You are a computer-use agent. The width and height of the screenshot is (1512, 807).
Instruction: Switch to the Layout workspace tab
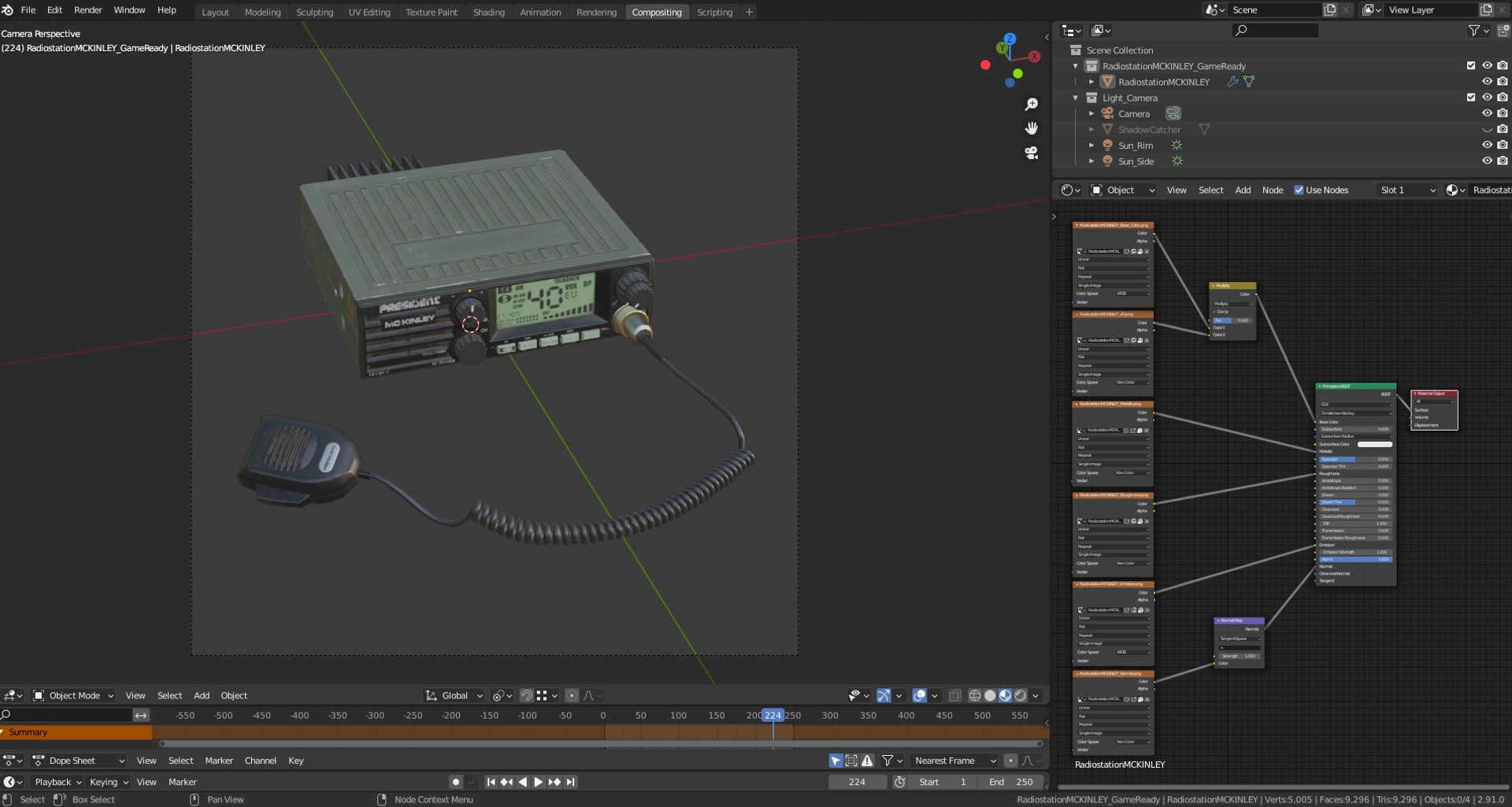[x=215, y=12]
